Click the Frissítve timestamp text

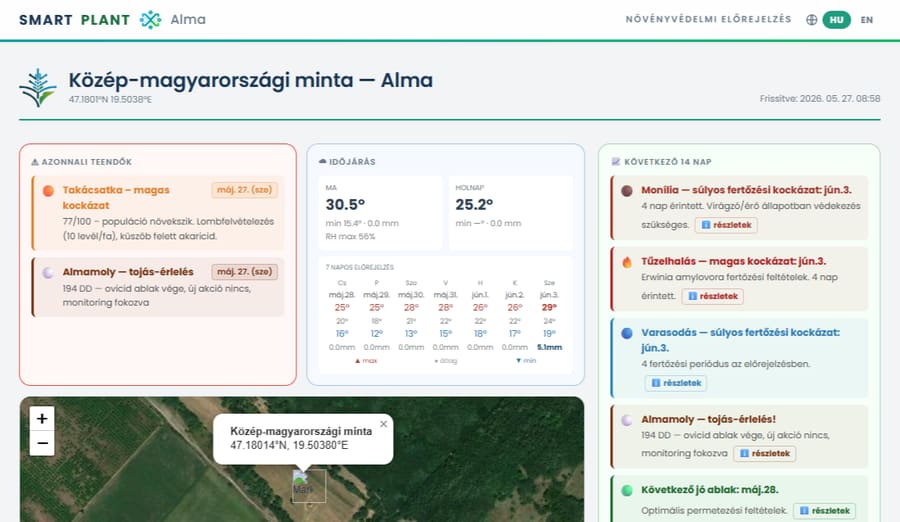pyautogui.click(x=820, y=99)
